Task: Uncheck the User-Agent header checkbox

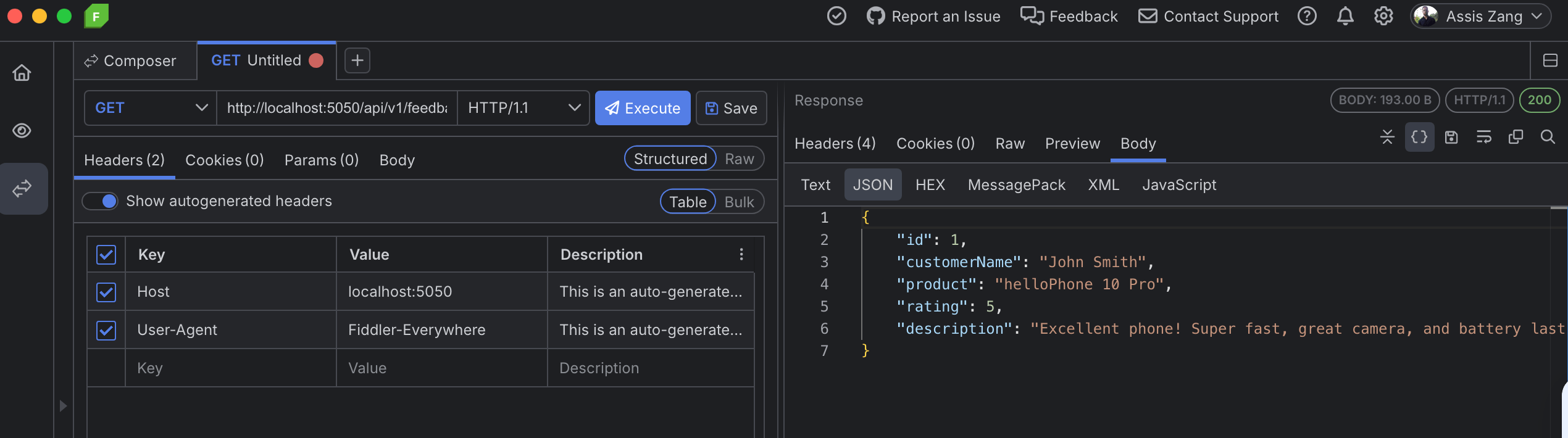Action: point(106,330)
